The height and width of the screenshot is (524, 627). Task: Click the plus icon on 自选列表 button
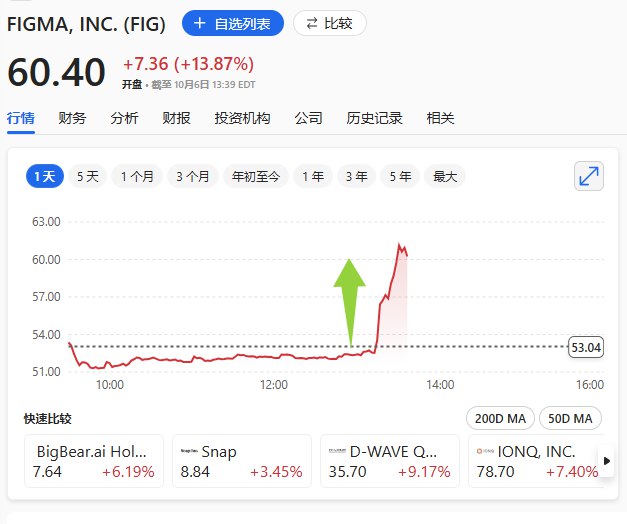click(199, 23)
